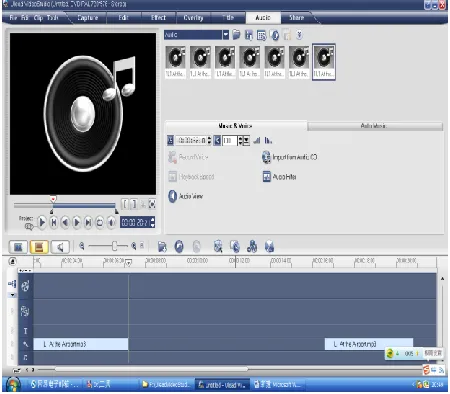This screenshot has height=394, width=450.
Task: Click the preview timecode stepper arrows
Action: (x=153, y=222)
